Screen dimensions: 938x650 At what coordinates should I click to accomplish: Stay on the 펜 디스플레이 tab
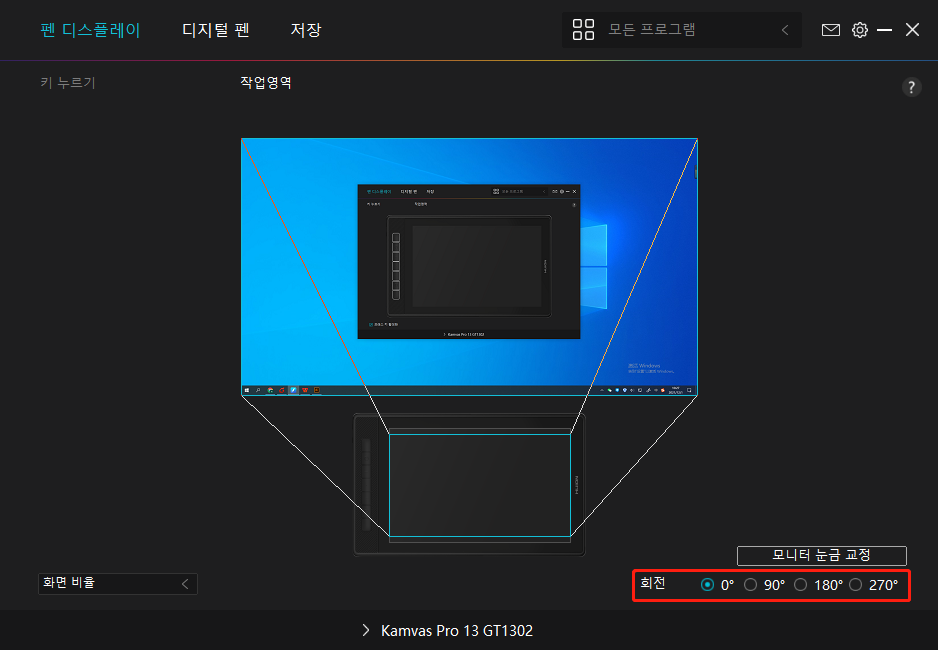click(x=90, y=30)
